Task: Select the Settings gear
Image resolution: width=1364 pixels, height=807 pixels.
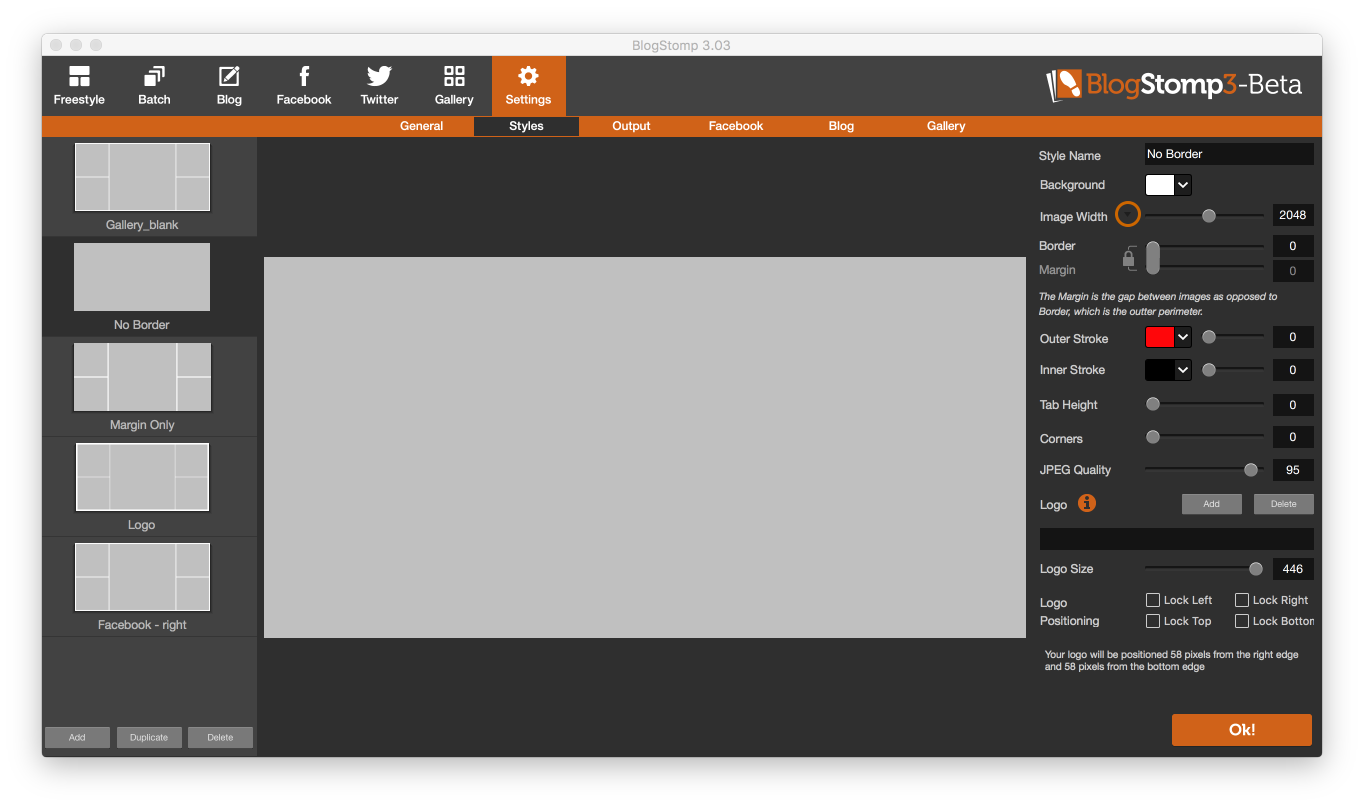Action: [x=528, y=86]
